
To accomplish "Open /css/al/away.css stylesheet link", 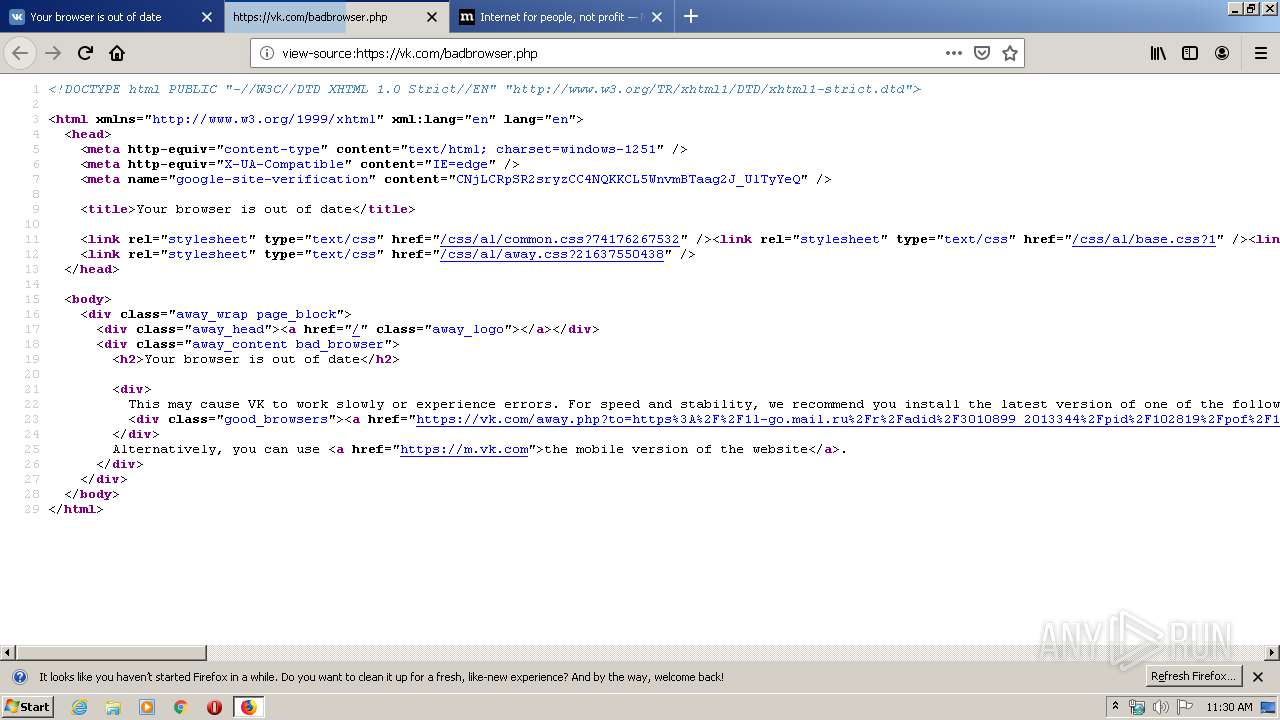I will (551, 254).
